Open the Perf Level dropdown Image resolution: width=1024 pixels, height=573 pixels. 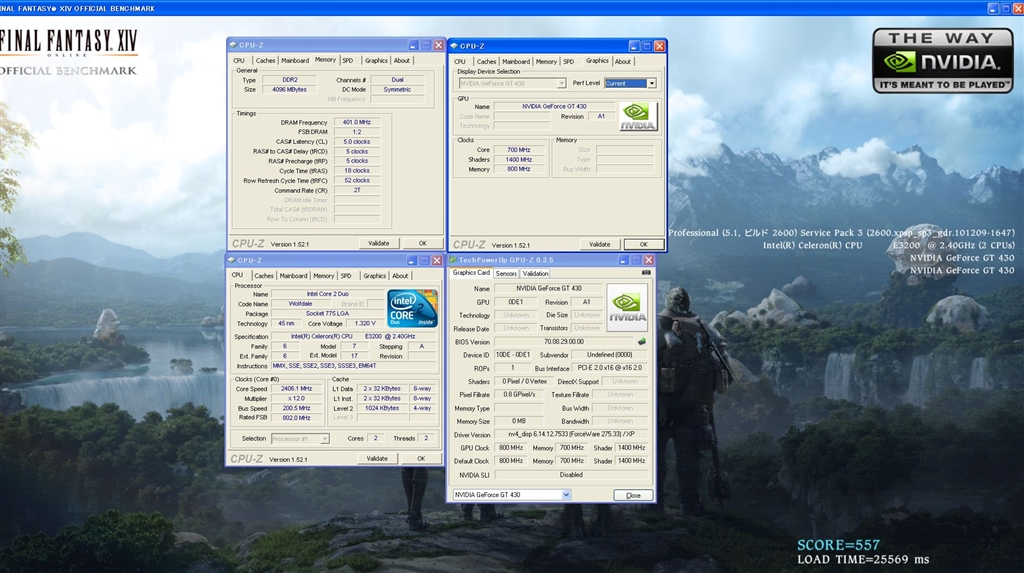tap(651, 83)
